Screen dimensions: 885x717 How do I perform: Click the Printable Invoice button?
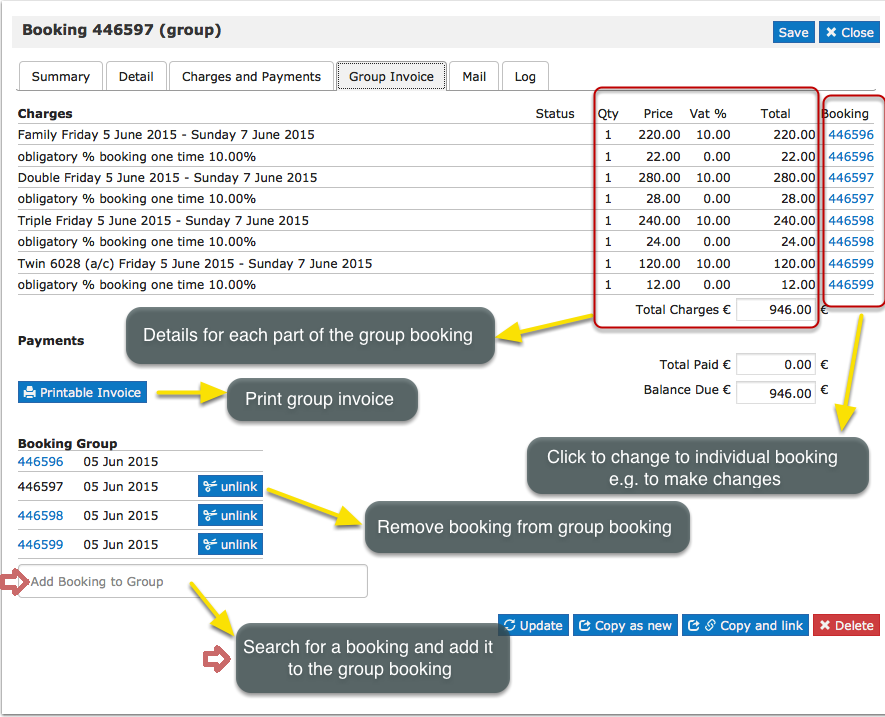click(x=82, y=392)
